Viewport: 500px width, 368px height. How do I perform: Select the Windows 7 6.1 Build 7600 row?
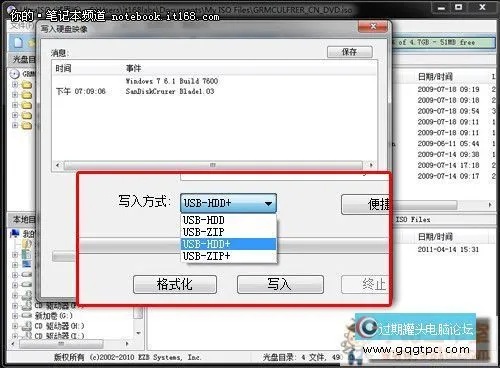click(x=172, y=81)
